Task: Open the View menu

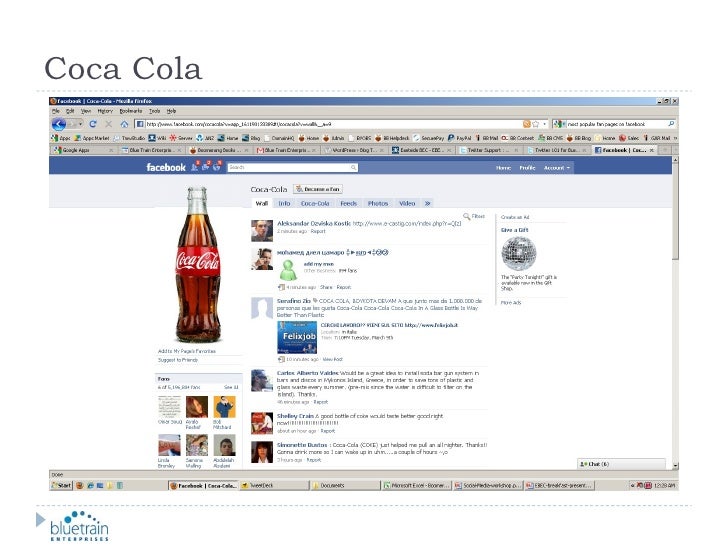Action: (x=86, y=111)
